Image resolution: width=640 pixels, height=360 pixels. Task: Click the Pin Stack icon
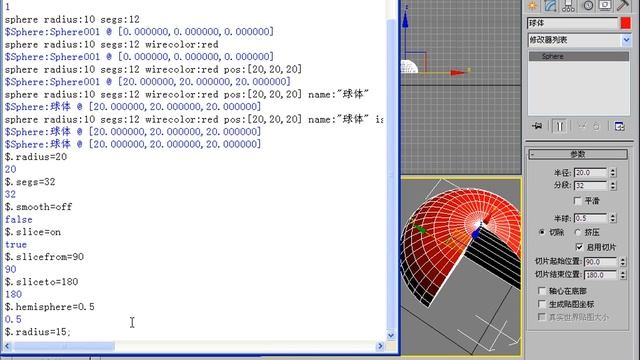[x=537, y=126]
